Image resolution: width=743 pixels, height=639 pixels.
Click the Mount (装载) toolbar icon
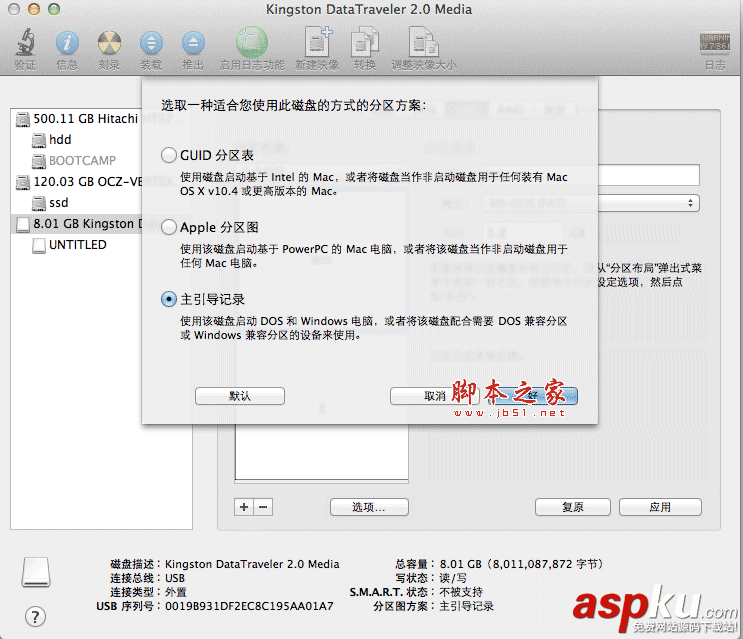(x=151, y=43)
